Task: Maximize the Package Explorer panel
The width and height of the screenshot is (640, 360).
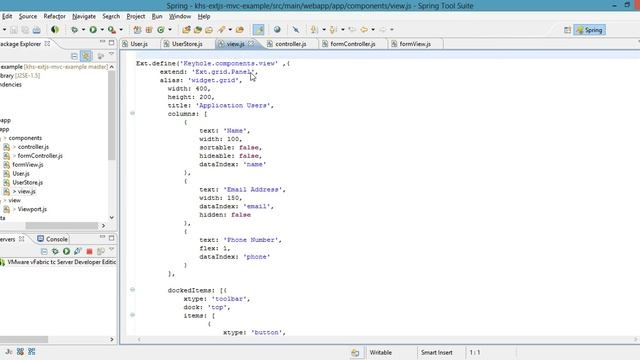Action: (x=111, y=42)
